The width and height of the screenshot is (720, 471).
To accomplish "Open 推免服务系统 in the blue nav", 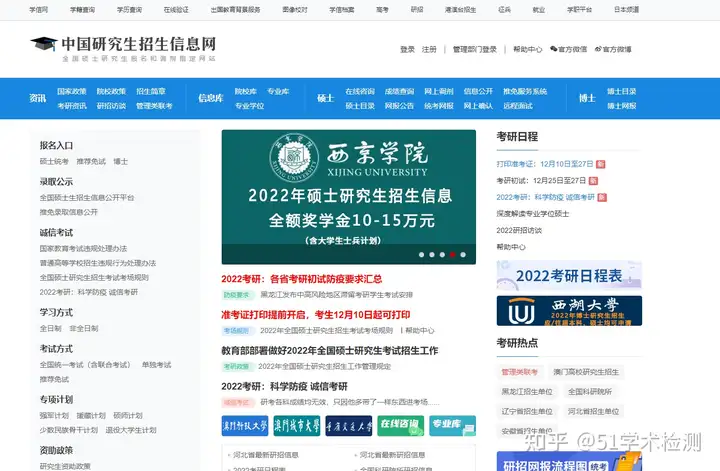I will (x=525, y=91).
